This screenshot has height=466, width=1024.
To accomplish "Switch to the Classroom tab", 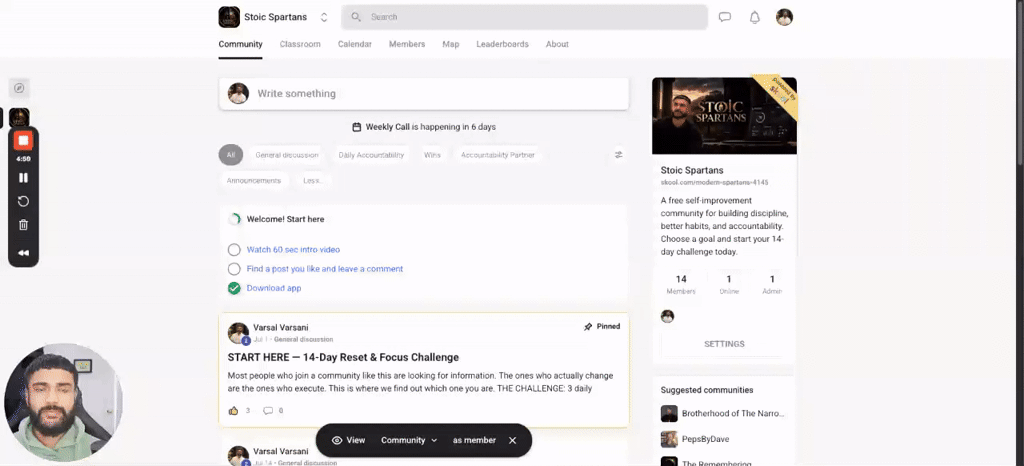I will coord(300,44).
